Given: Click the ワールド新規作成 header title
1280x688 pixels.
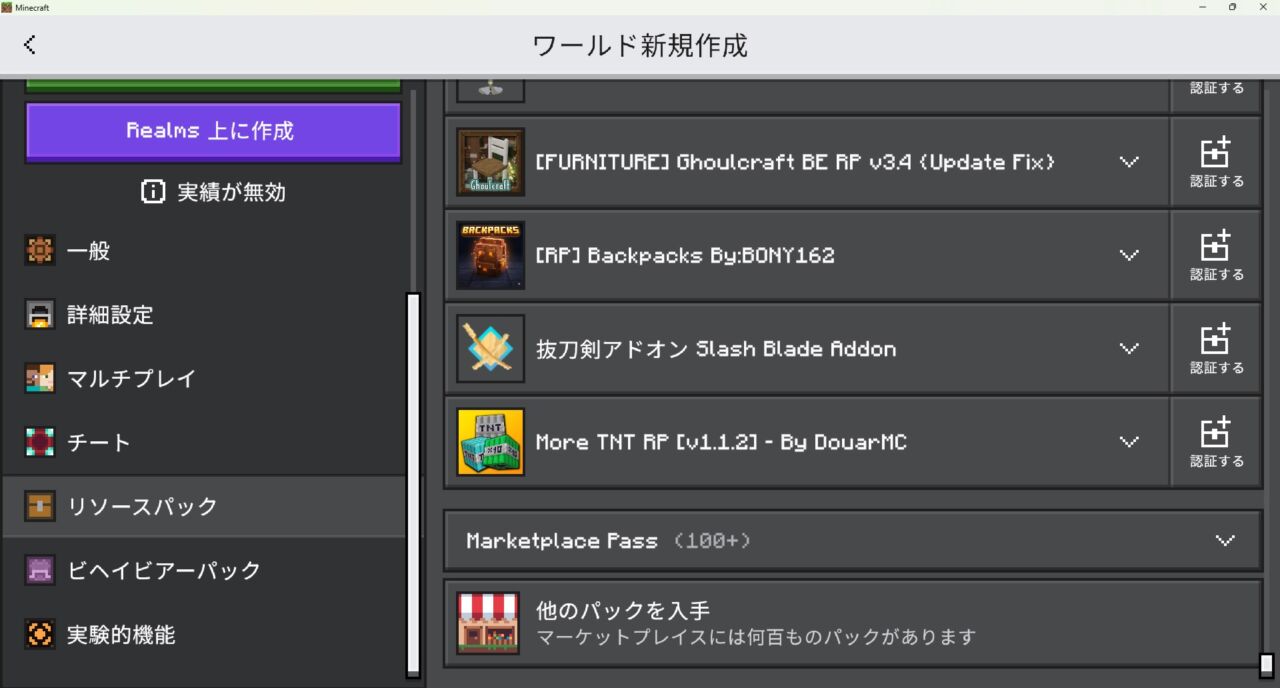Looking at the screenshot, I should click(640, 45).
